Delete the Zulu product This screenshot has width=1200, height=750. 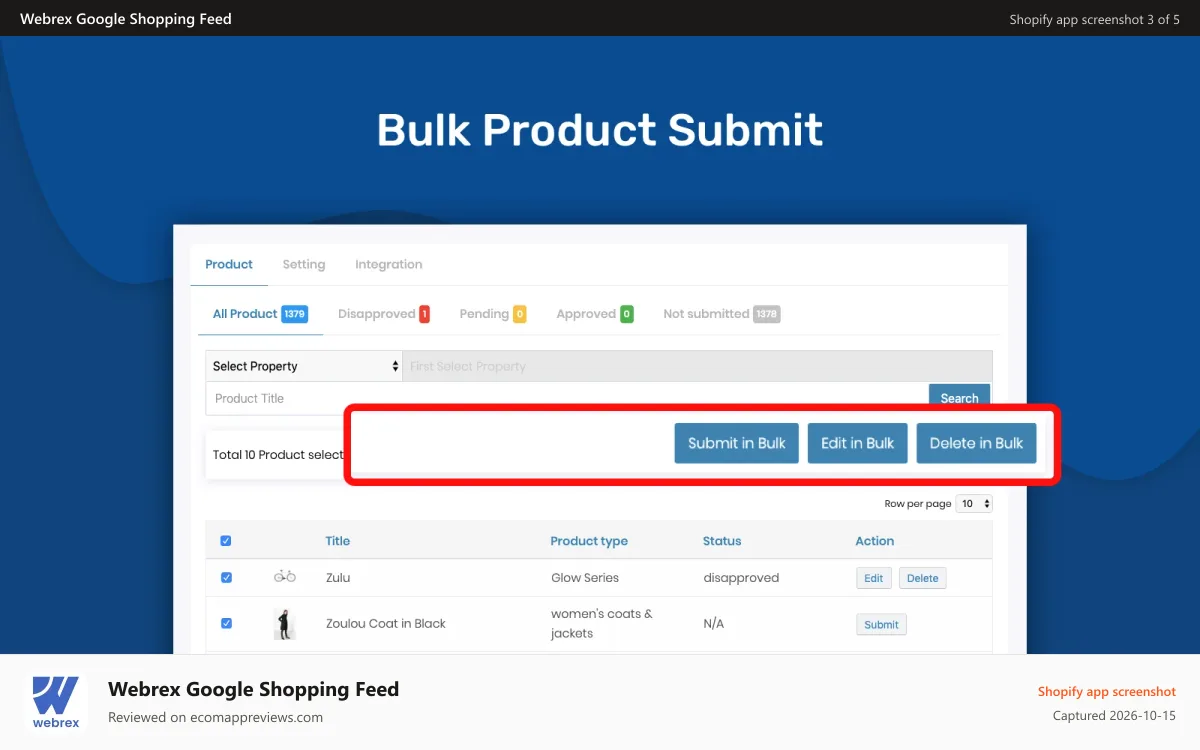[x=923, y=578]
